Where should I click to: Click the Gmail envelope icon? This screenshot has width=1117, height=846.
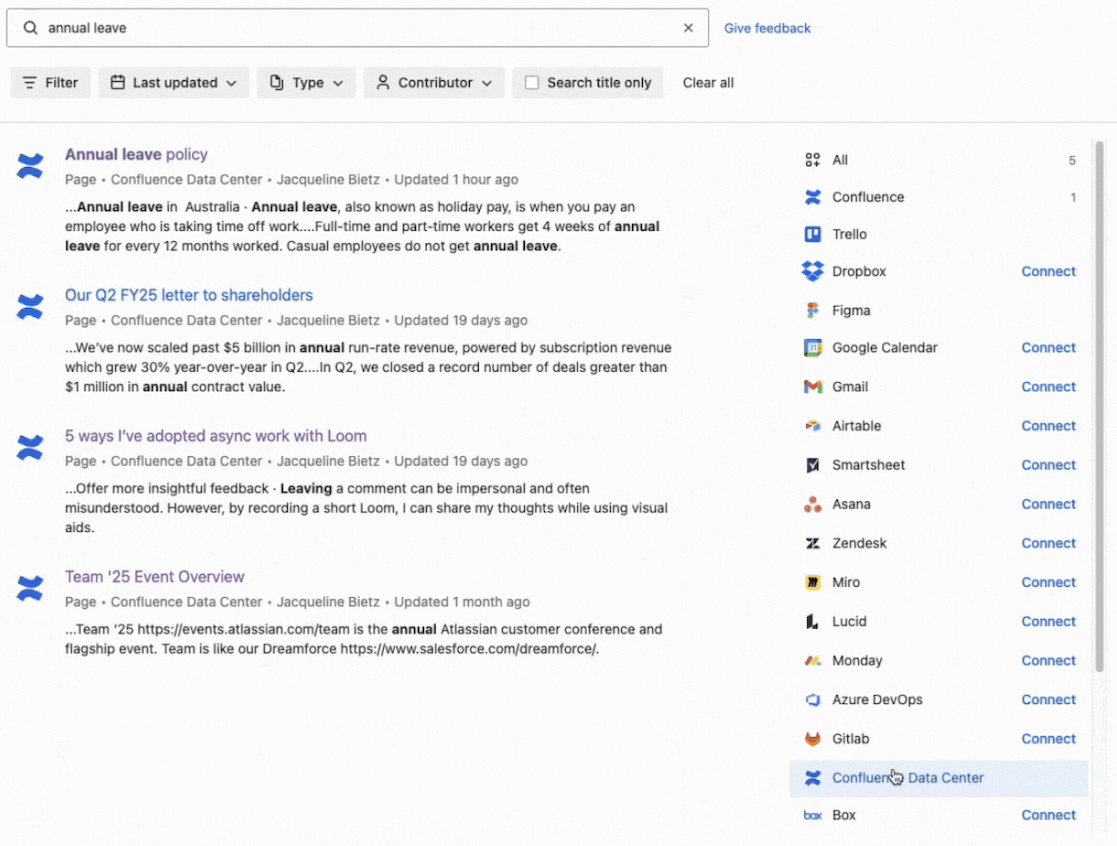812,387
